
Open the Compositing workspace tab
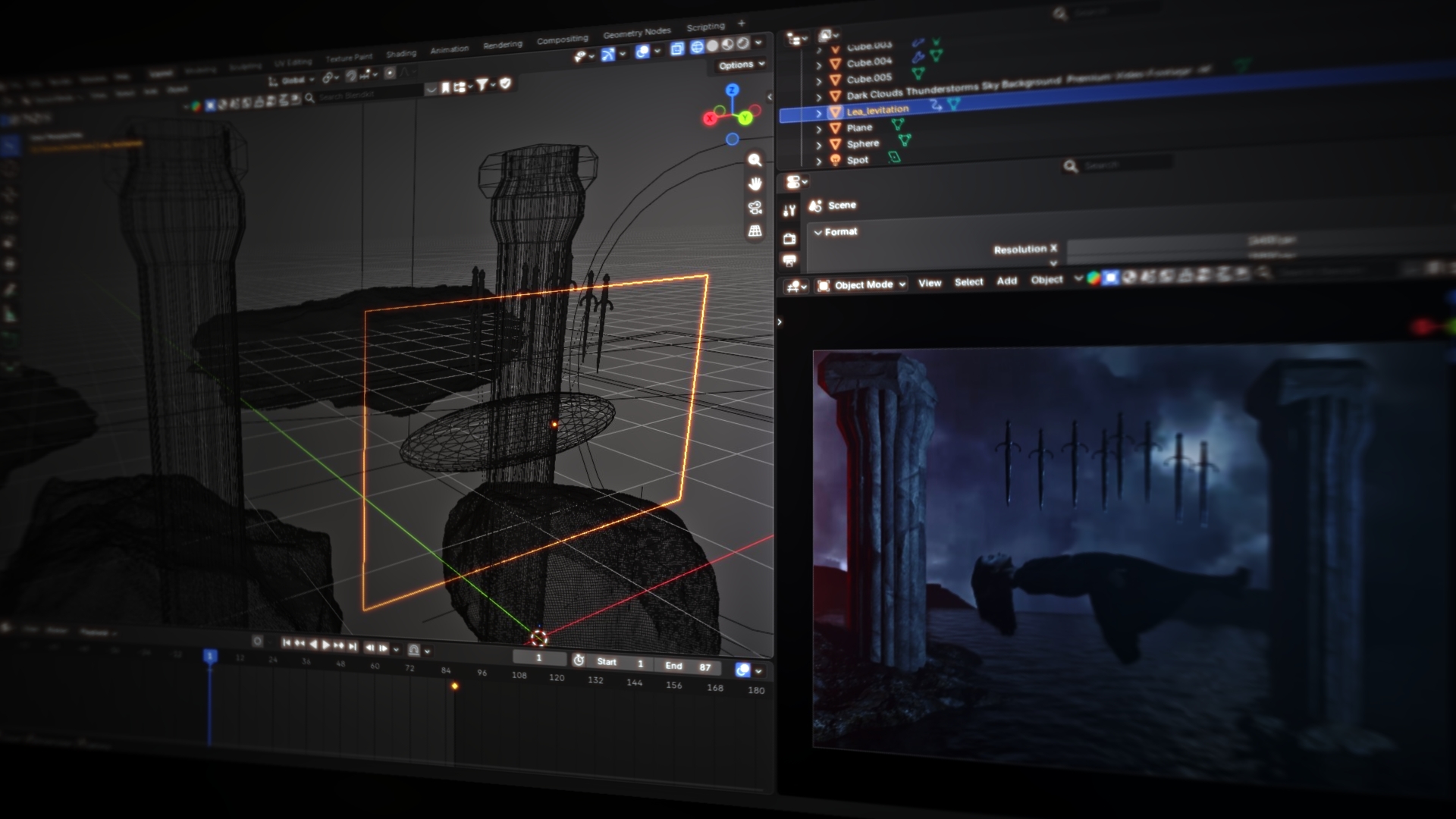pos(562,39)
